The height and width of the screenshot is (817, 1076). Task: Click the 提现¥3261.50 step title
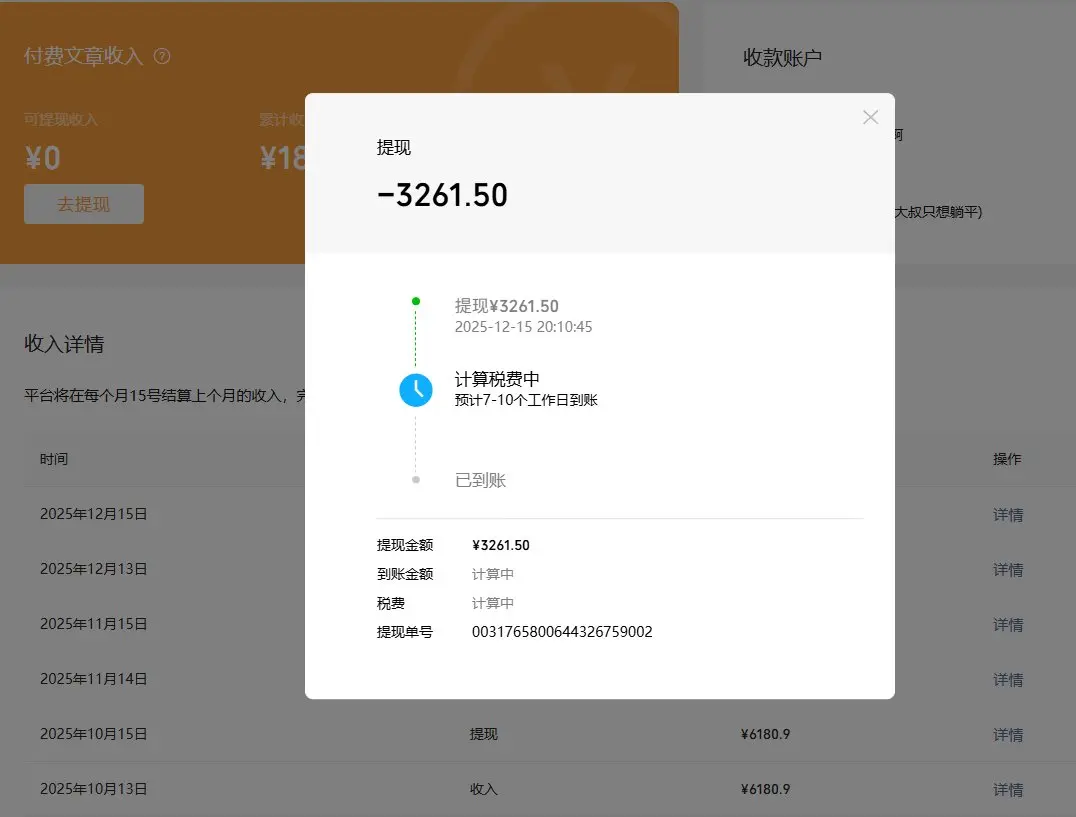click(x=506, y=306)
